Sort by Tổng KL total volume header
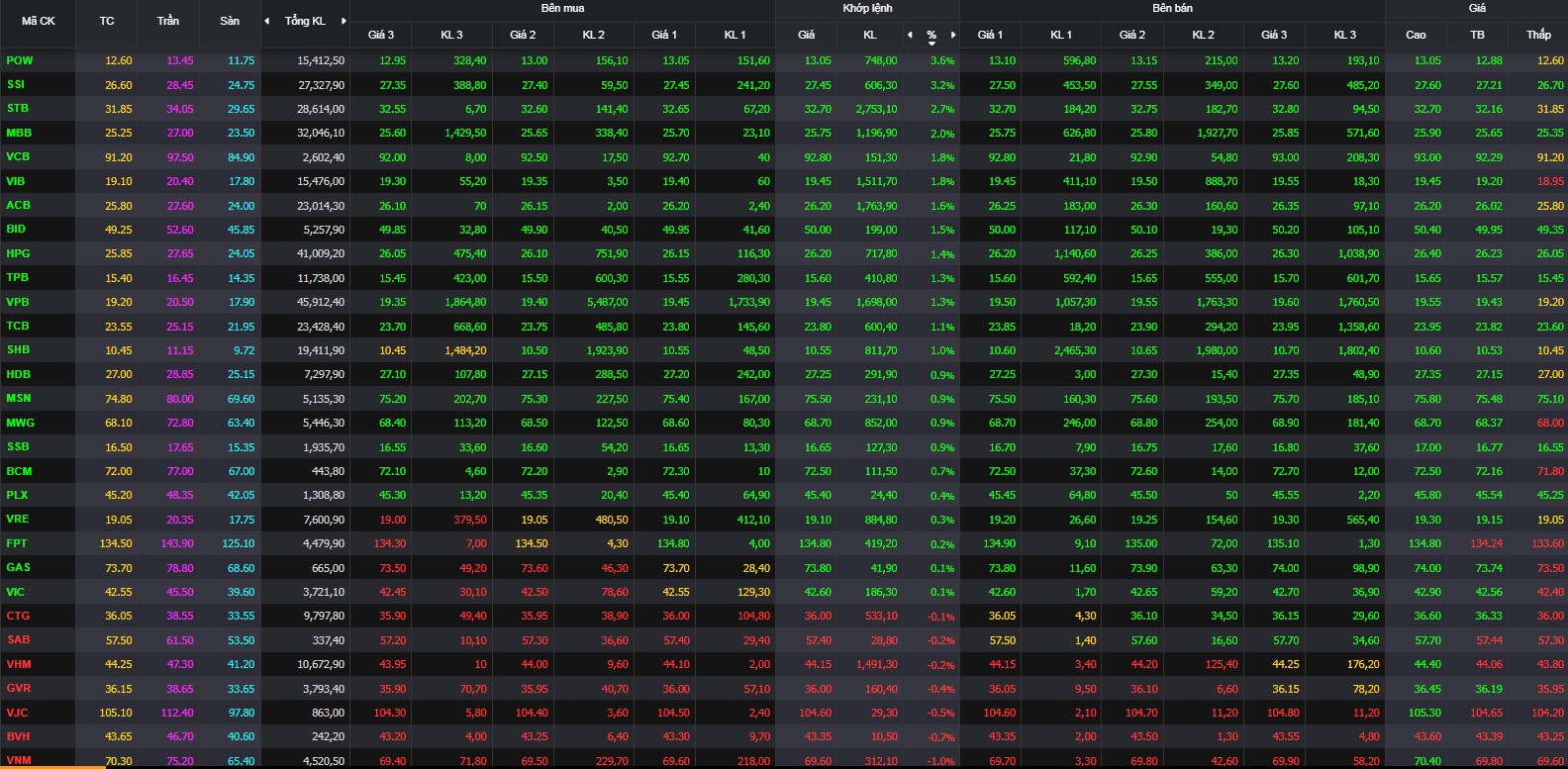The height and width of the screenshot is (769, 1568). 305,21
